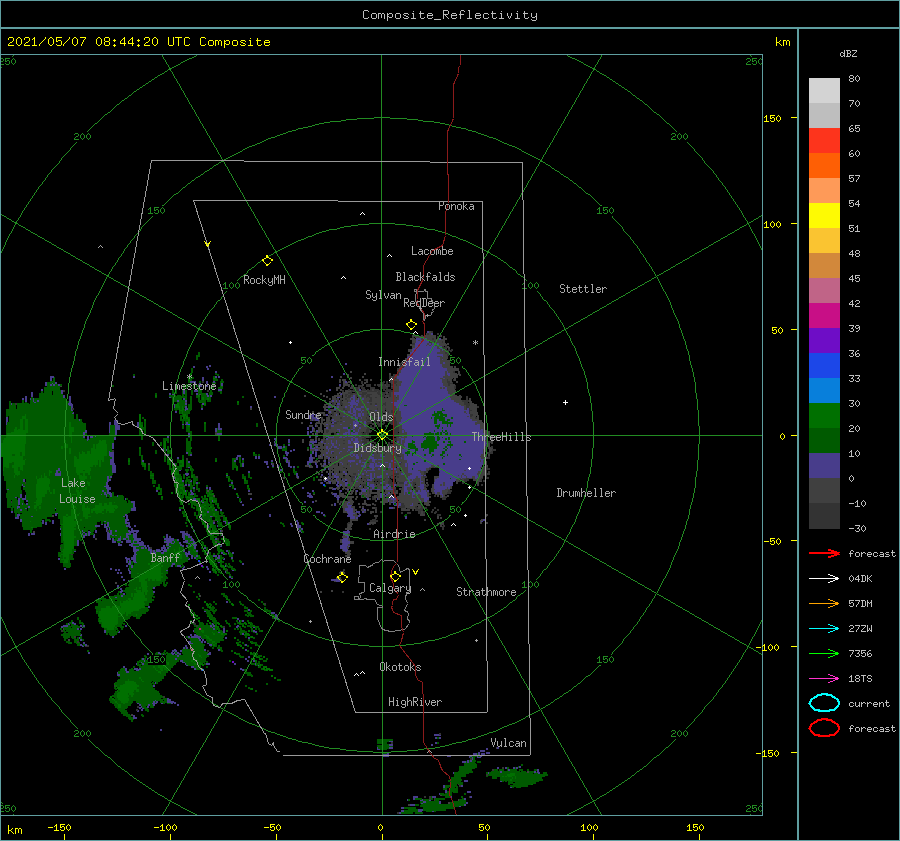Click the Airdrie map label

click(x=394, y=534)
